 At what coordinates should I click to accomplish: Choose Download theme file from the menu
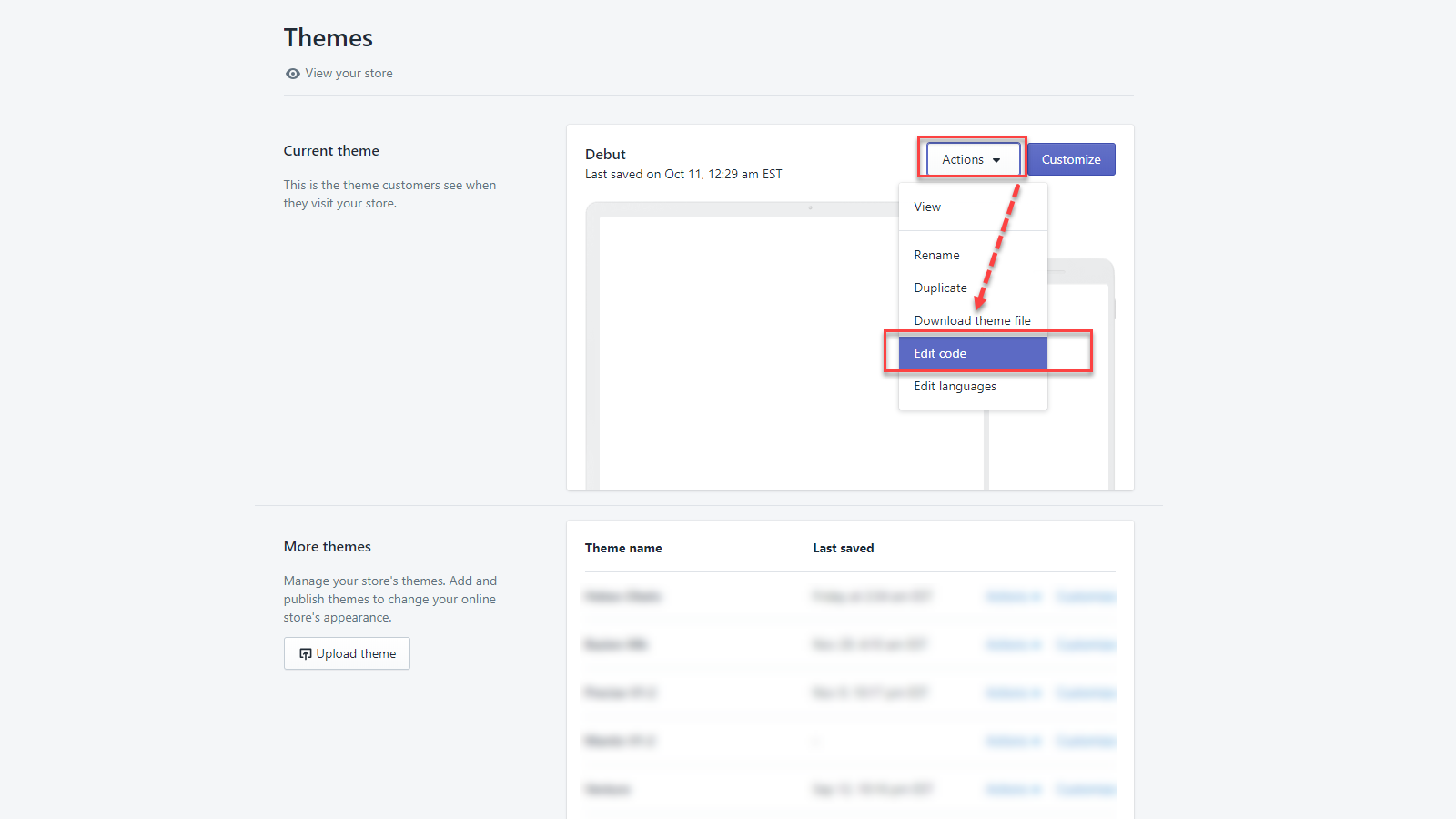point(972,320)
